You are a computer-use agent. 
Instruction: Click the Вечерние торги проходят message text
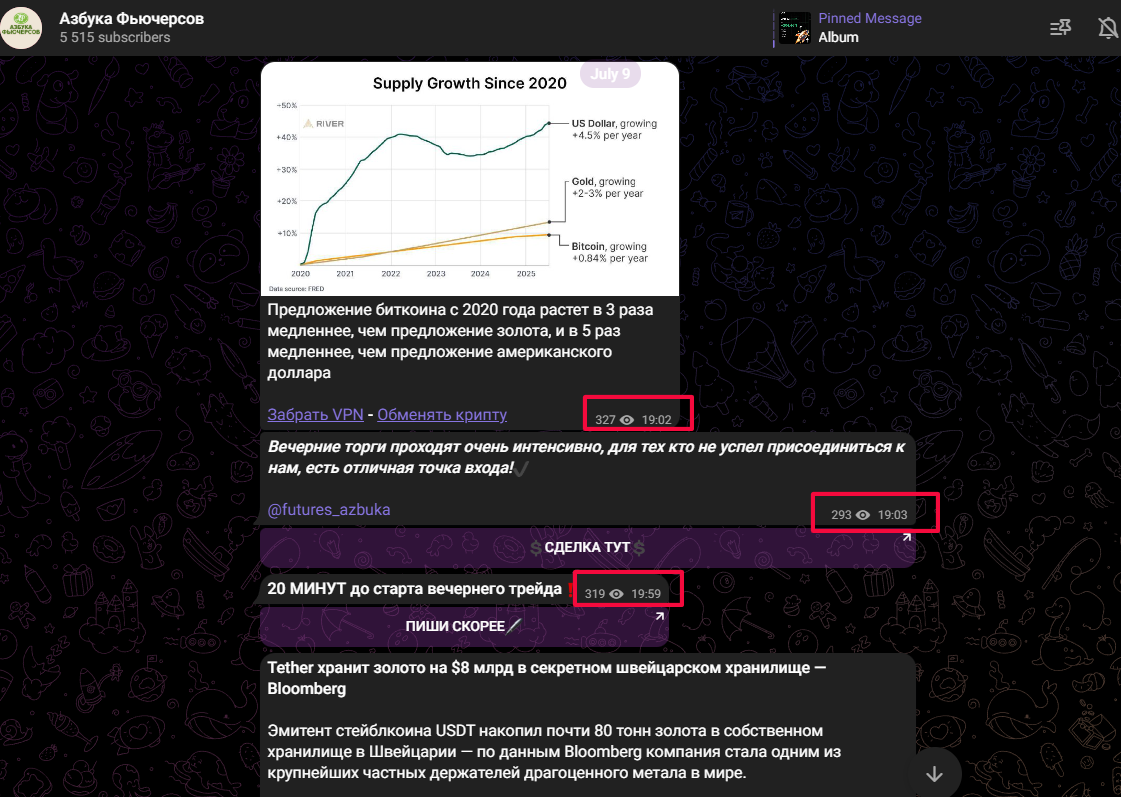coord(586,457)
